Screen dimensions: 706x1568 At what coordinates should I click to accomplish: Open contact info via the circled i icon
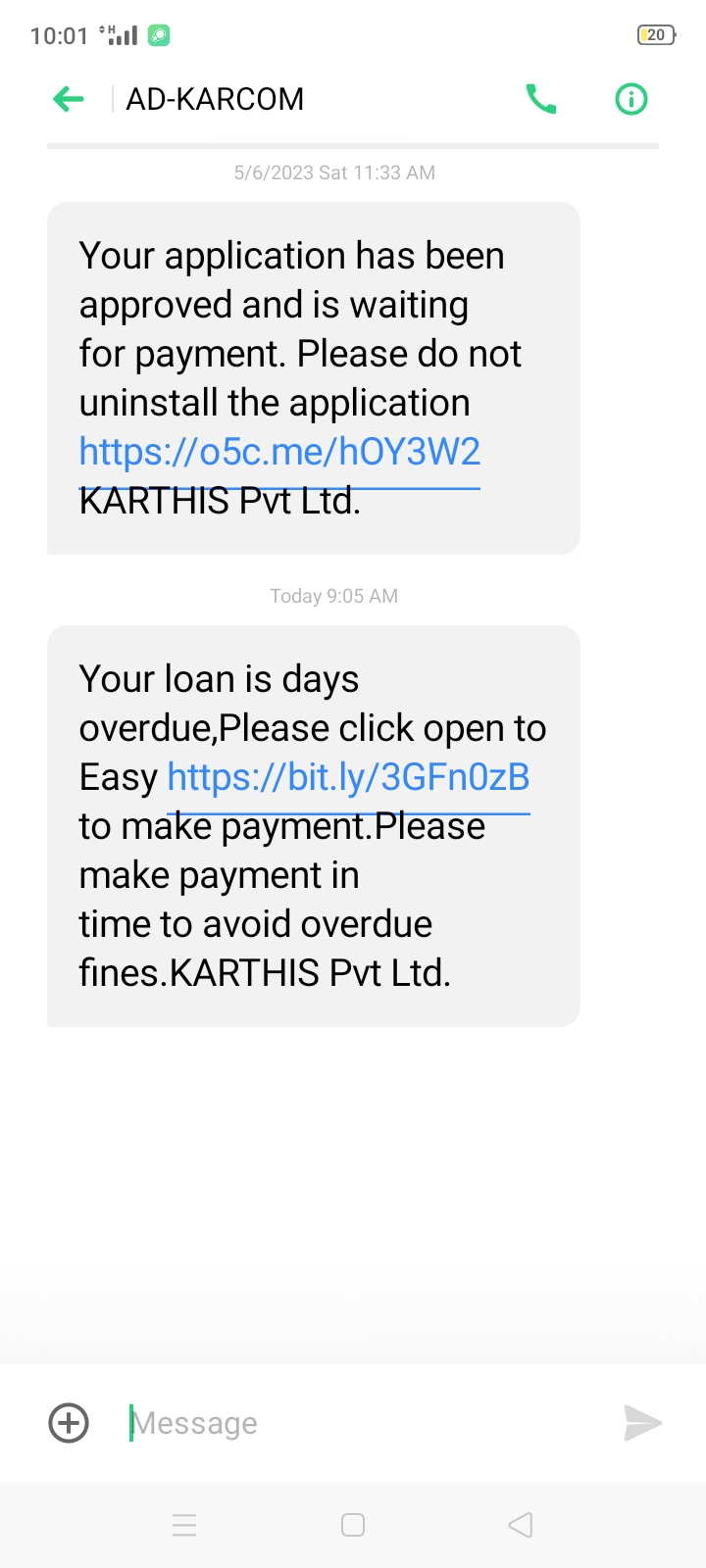pos(631,99)
